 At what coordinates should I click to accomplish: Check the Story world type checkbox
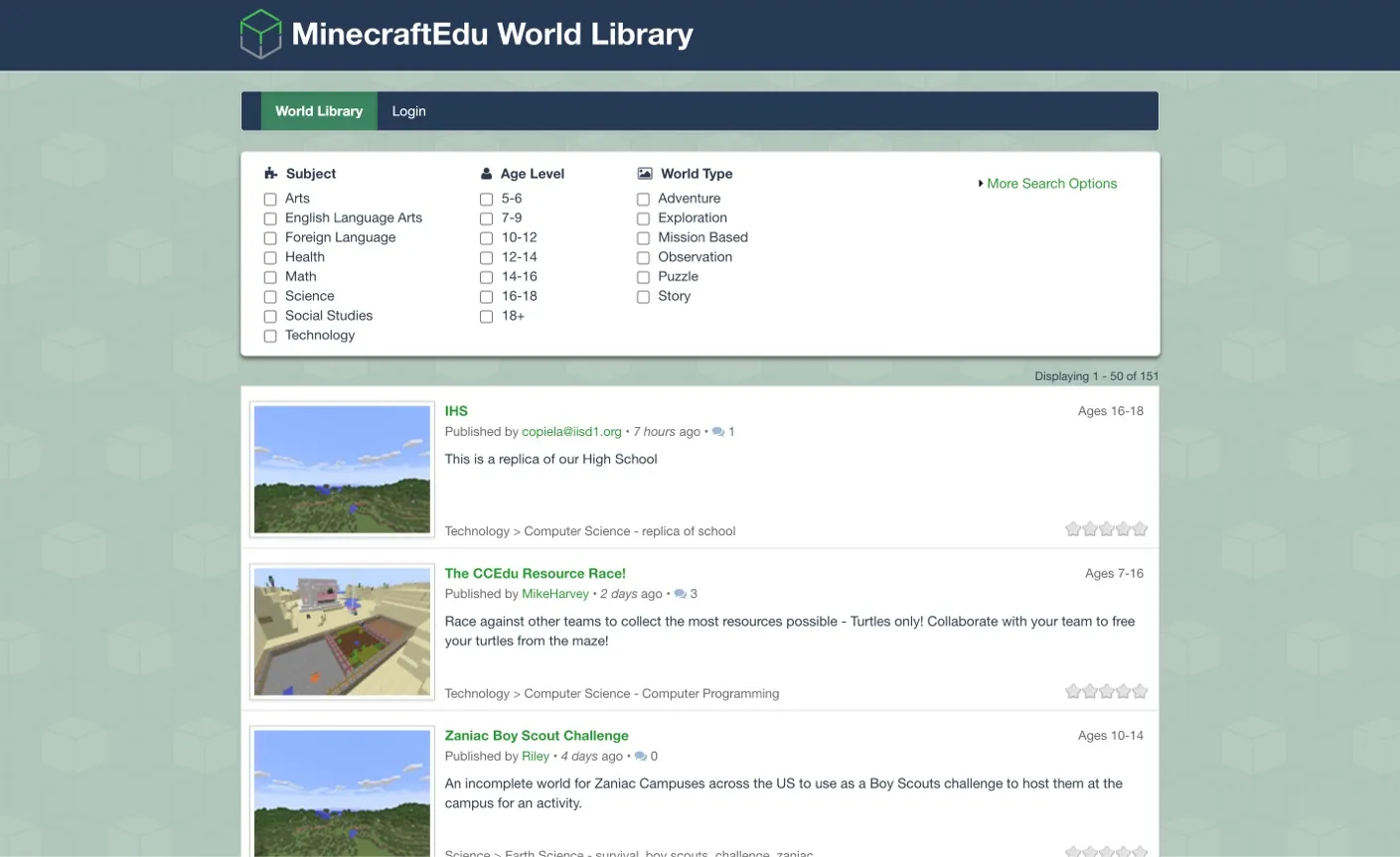[643, 297]
